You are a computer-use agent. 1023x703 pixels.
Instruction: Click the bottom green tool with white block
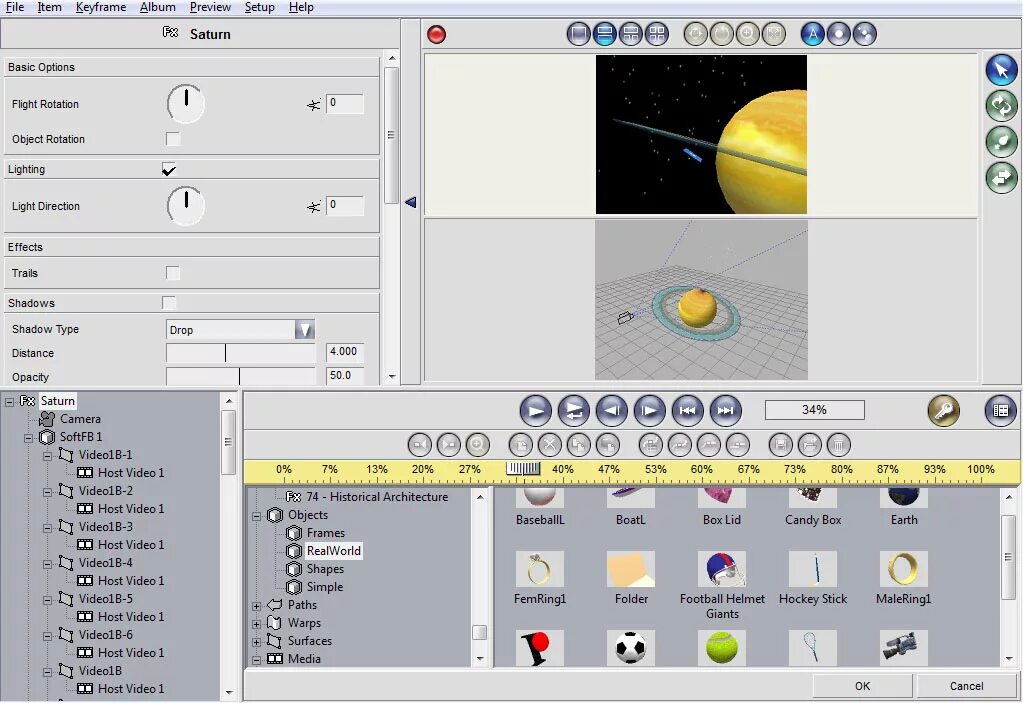(1001, 177)
